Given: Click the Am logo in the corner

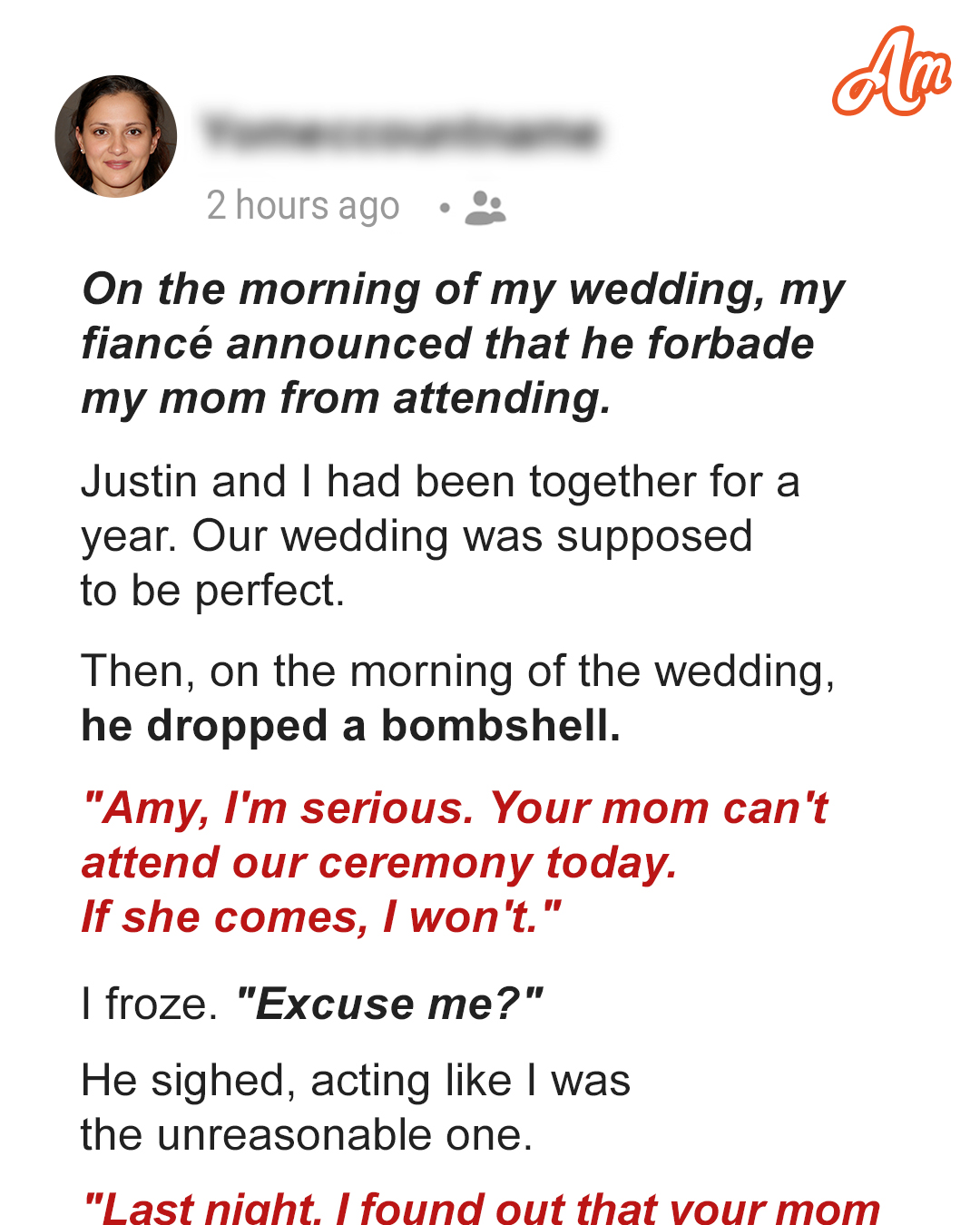Looking at the screenshot, I should pos(891,72).
